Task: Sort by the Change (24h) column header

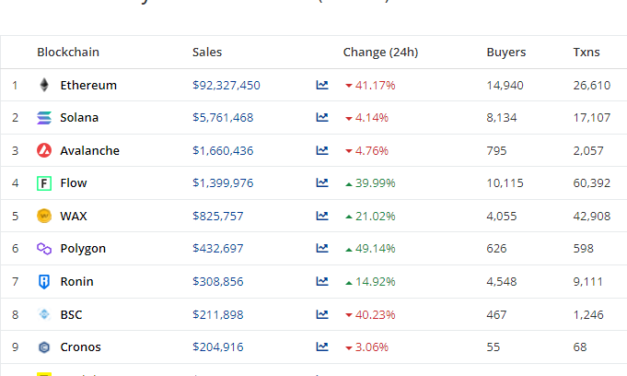Action: [380, 52]
